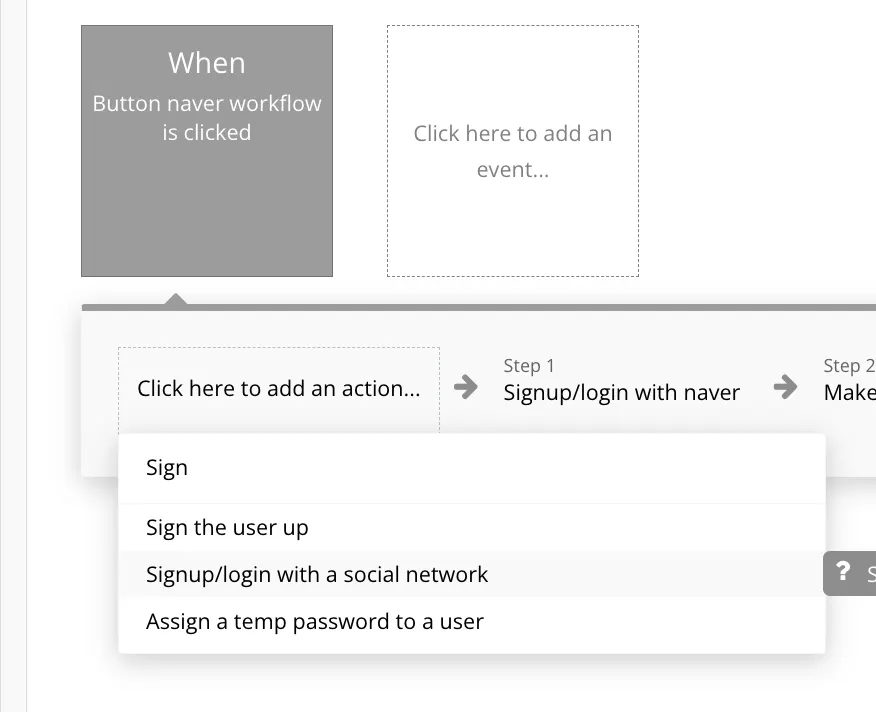Click the question mark help icon

843,571
